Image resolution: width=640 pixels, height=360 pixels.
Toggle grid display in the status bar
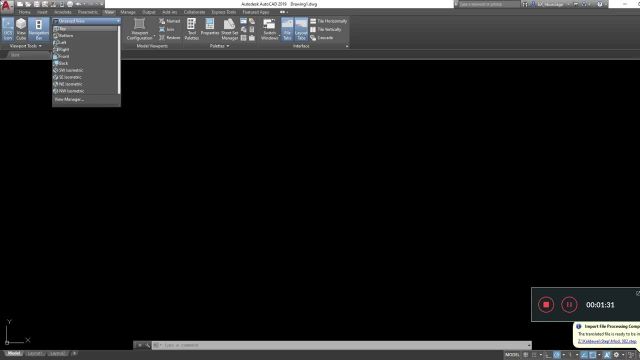(x=526, y=355)
